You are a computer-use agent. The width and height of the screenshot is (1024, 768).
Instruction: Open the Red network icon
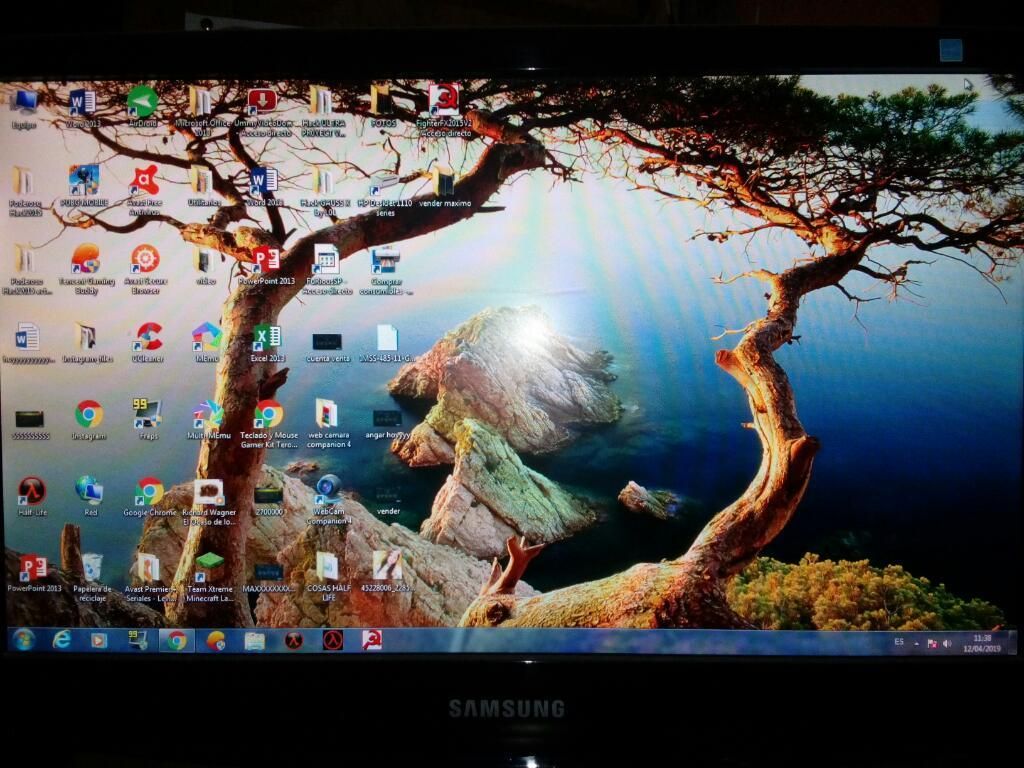pos(90,496)
